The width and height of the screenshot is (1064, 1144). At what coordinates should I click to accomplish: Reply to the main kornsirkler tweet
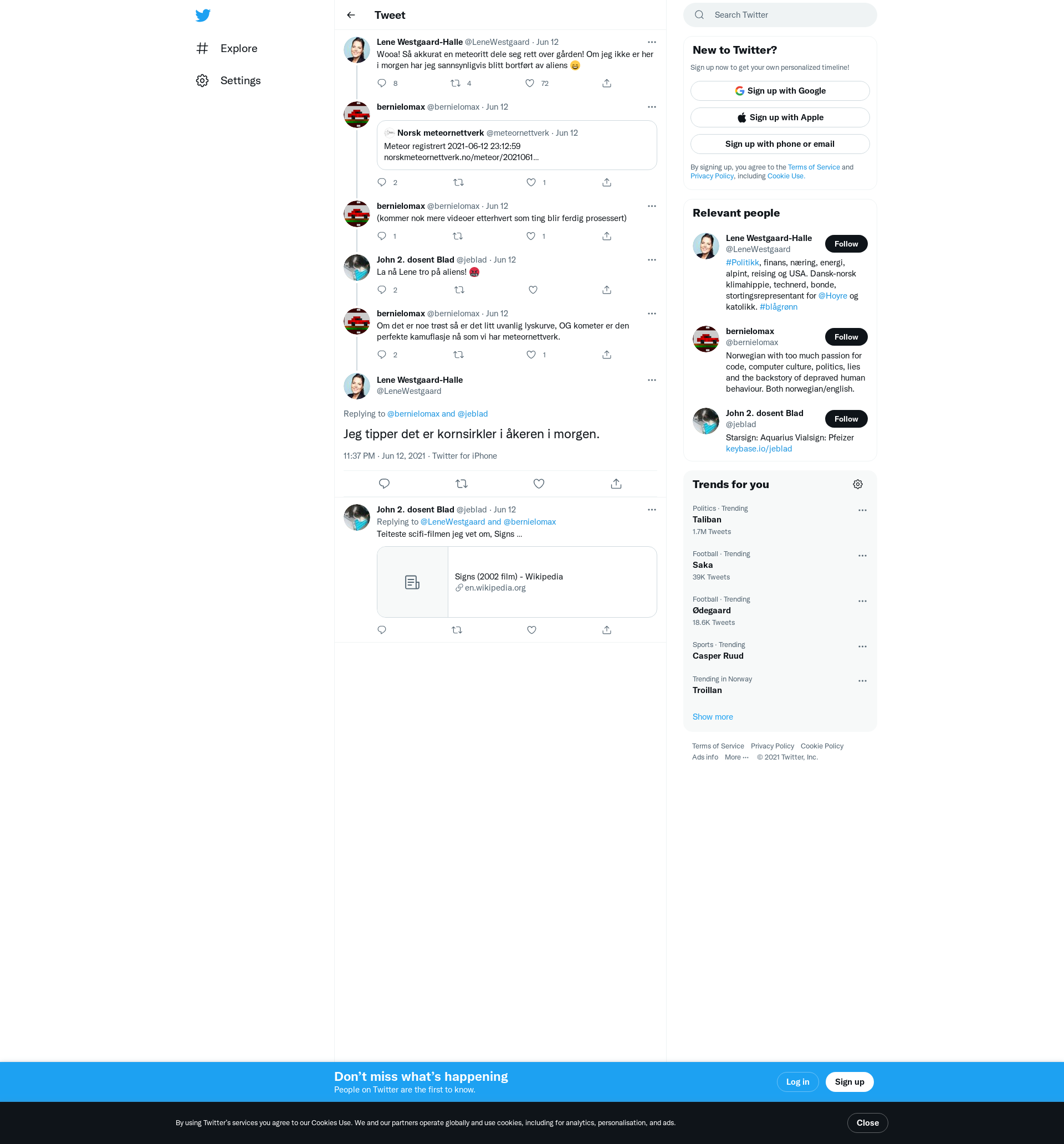click(x=385, y=484)
